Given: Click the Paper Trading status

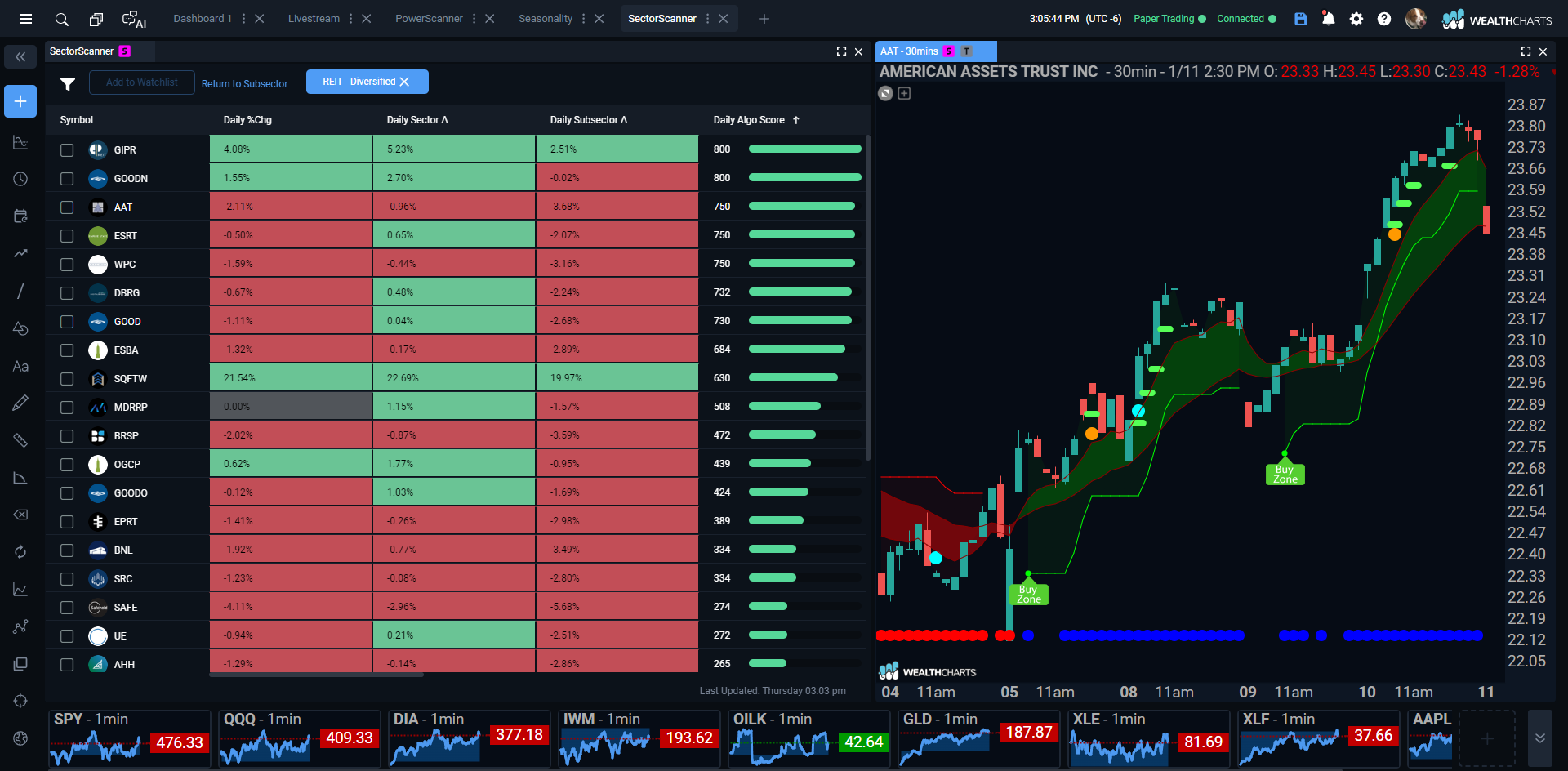Looking at the screenshot, I should (x=1169, y=19).
